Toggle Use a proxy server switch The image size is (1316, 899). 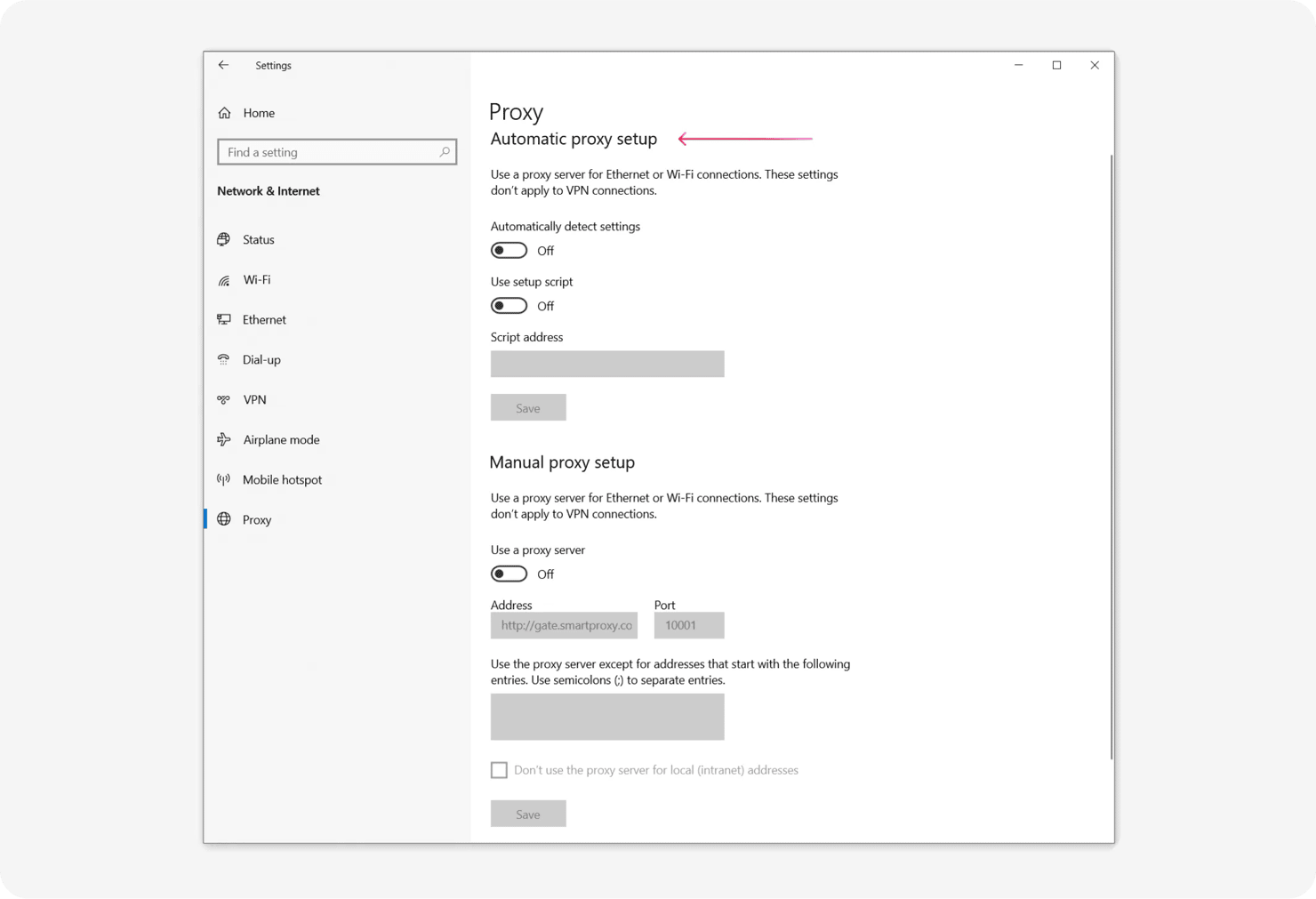(509, 574)
